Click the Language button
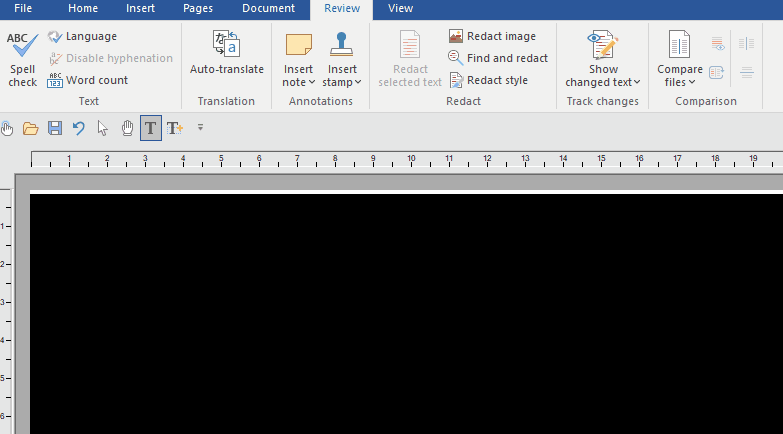Viewport: 783px width, 434px height. [x=82, y=36]
